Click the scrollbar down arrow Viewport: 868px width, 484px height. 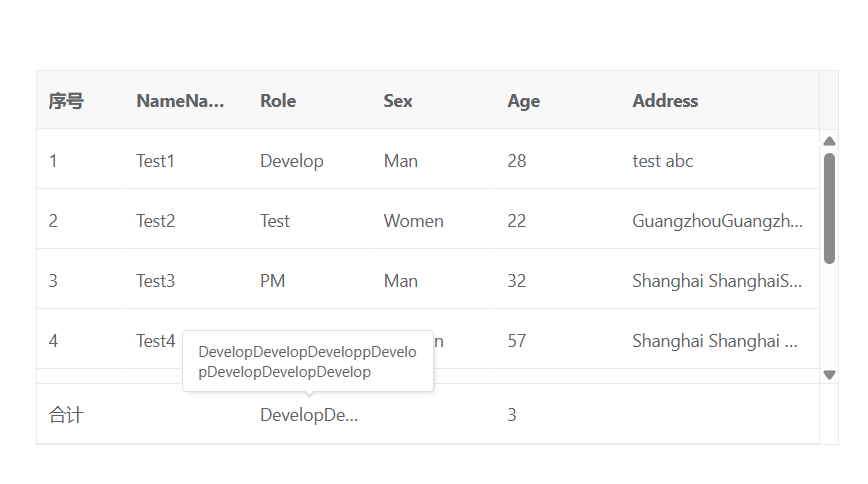(x=829, y=375)
